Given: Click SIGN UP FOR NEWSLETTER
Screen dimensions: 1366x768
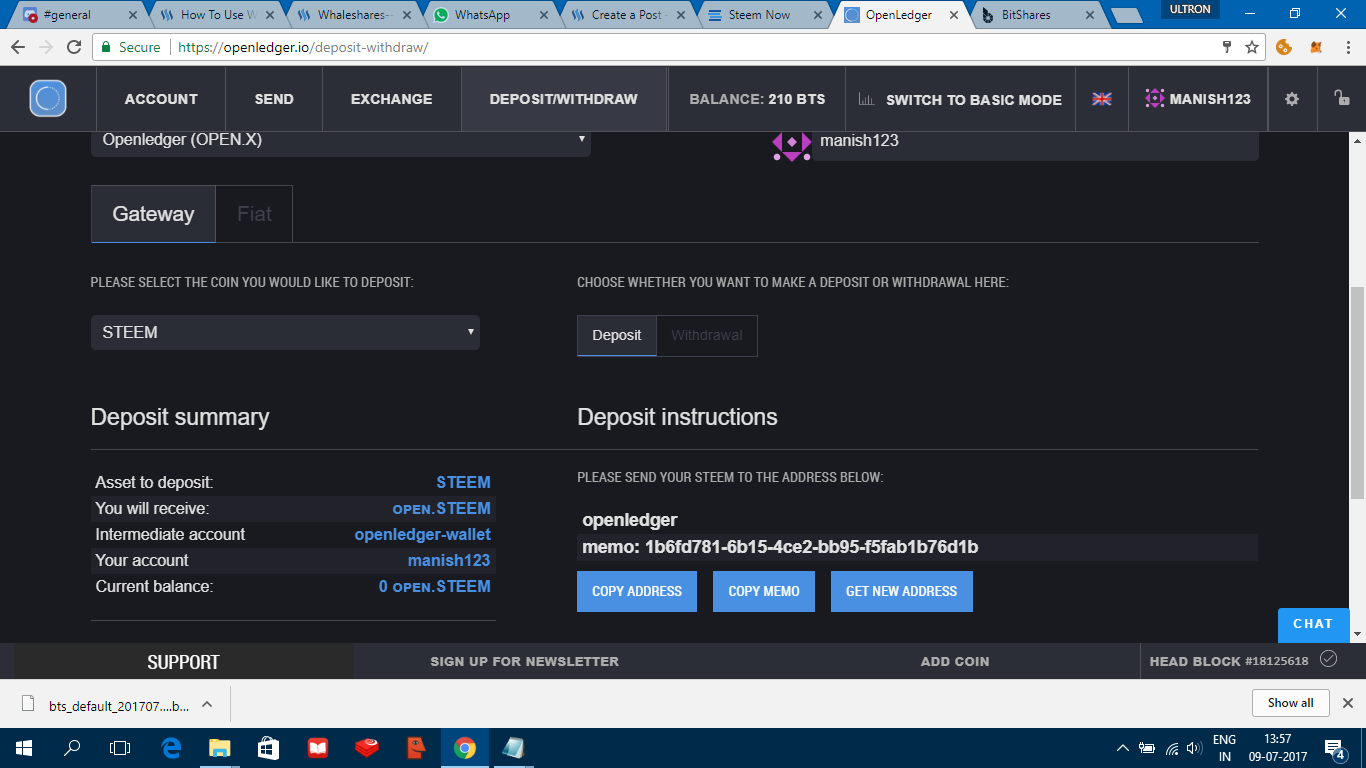Looking at the screenshot, I should pyautogui.click(x=525, y=661).
